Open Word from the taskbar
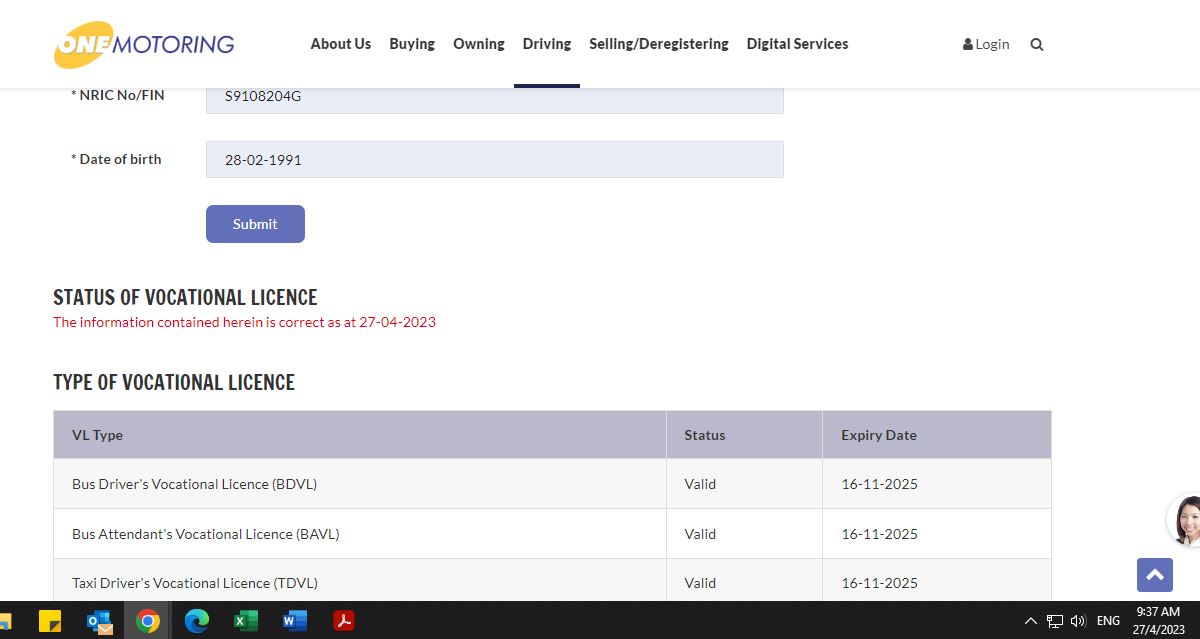 [295, 621]
